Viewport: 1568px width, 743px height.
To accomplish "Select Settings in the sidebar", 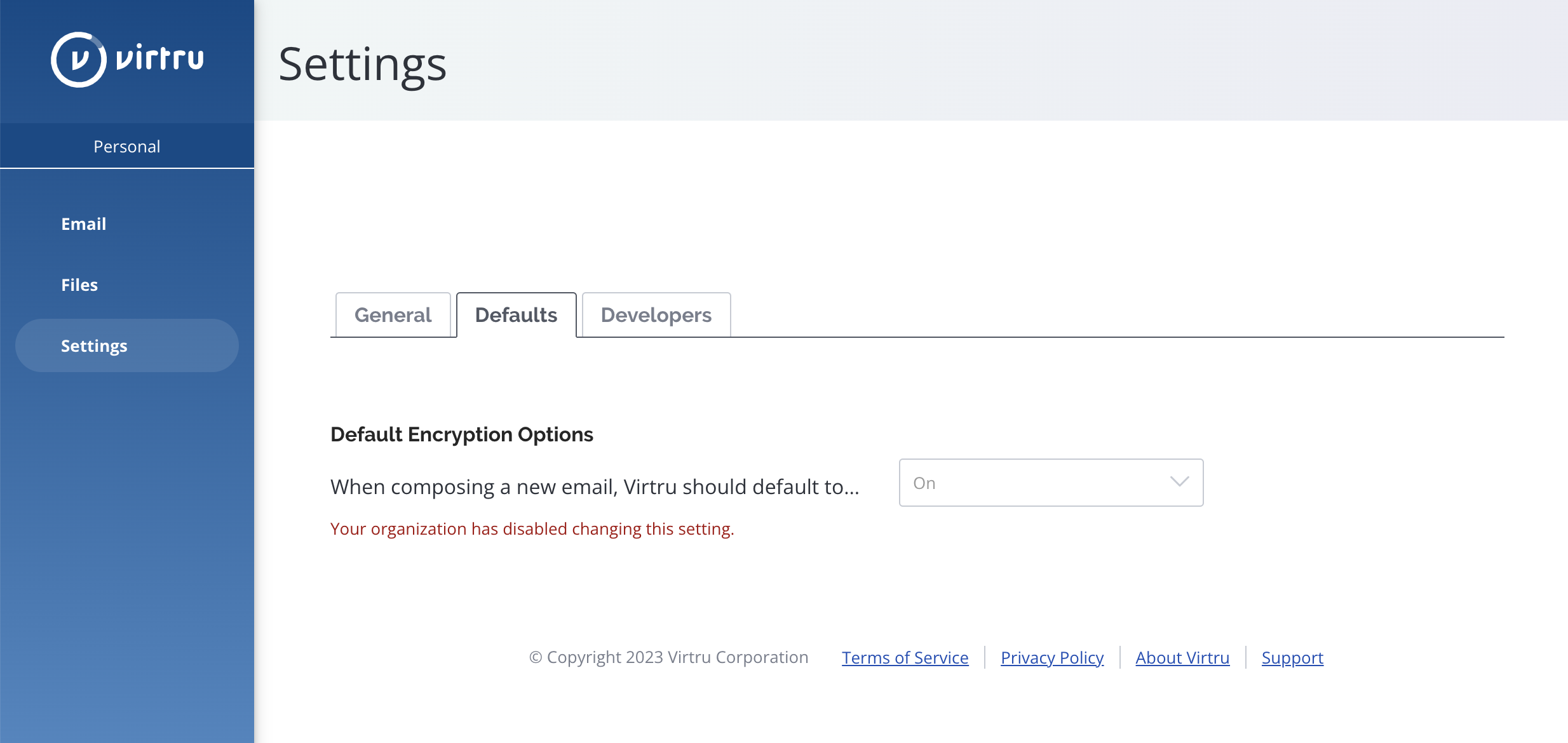I will [127, 345].
